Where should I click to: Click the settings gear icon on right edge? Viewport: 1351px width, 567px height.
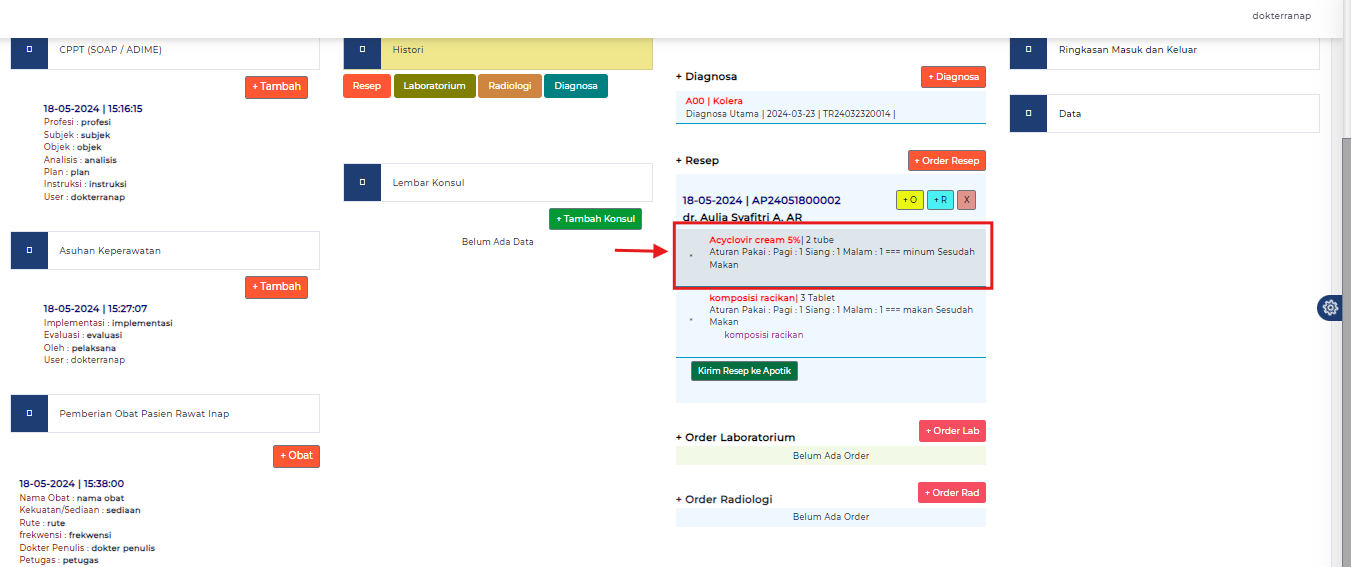(x=1330, y=308)
